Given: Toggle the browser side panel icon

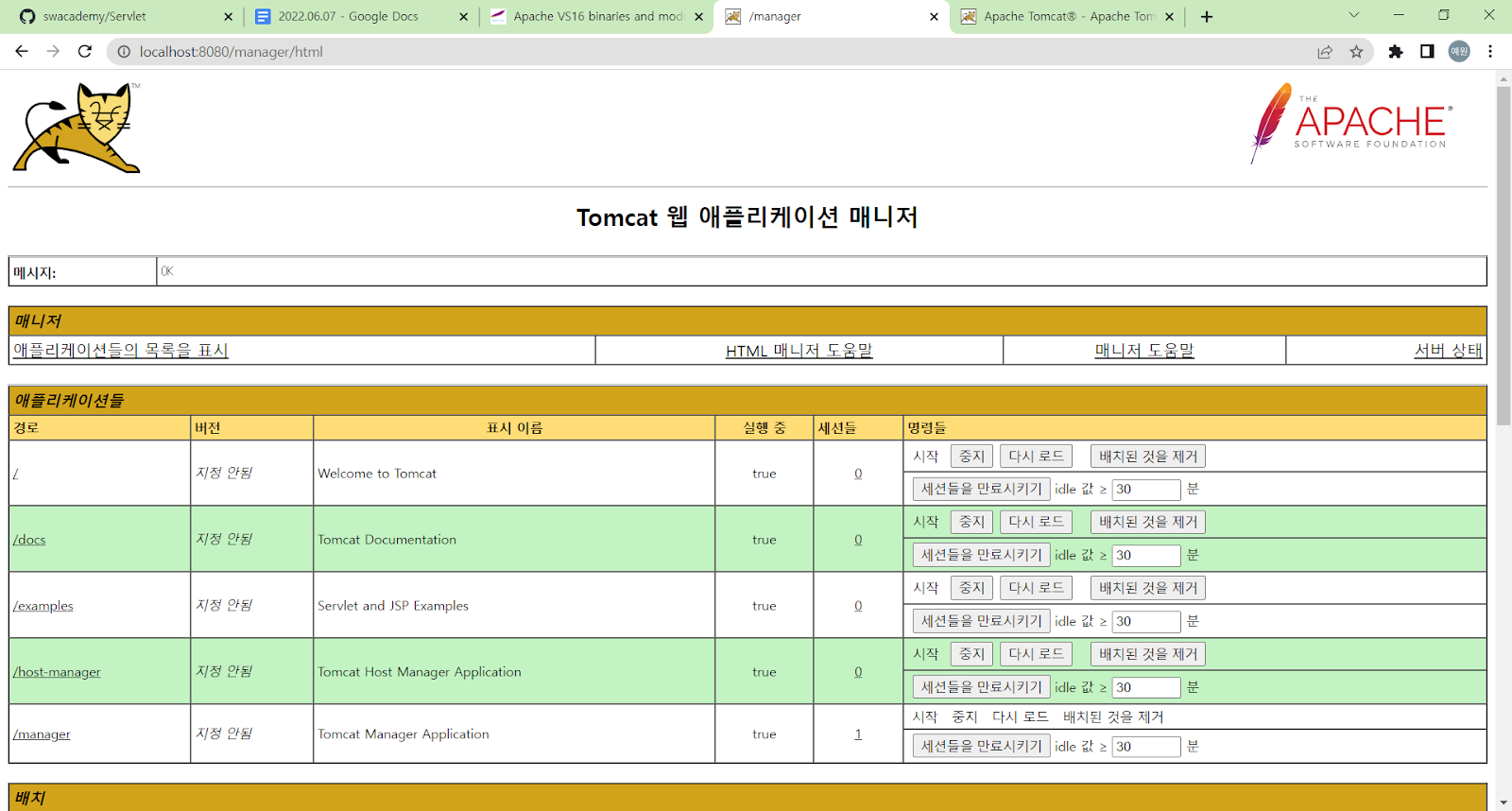Looking at the screenshot, I should coord(1427,52).
